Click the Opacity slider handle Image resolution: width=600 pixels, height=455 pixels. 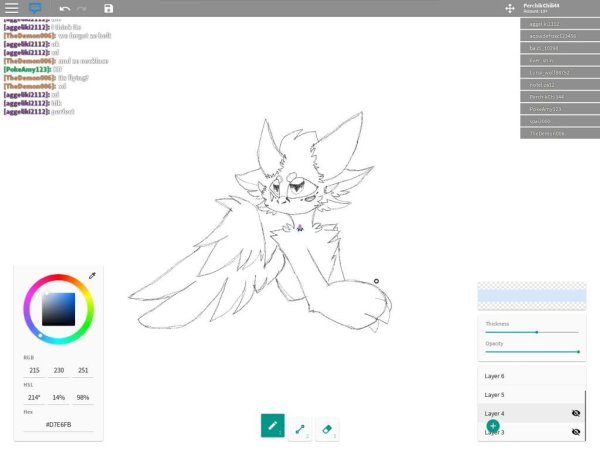pos(578,351)
